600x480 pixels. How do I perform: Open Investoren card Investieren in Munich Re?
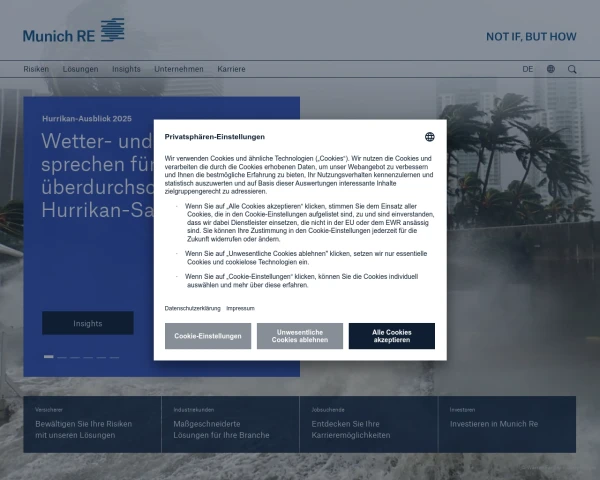[x=507, y=424]
